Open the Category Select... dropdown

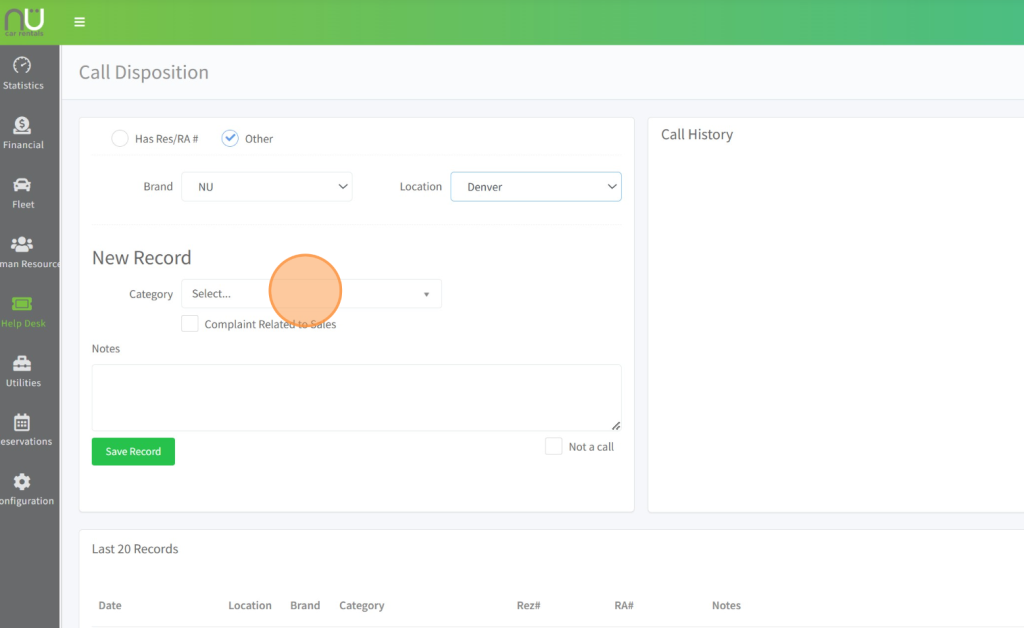tap(310, 294)
